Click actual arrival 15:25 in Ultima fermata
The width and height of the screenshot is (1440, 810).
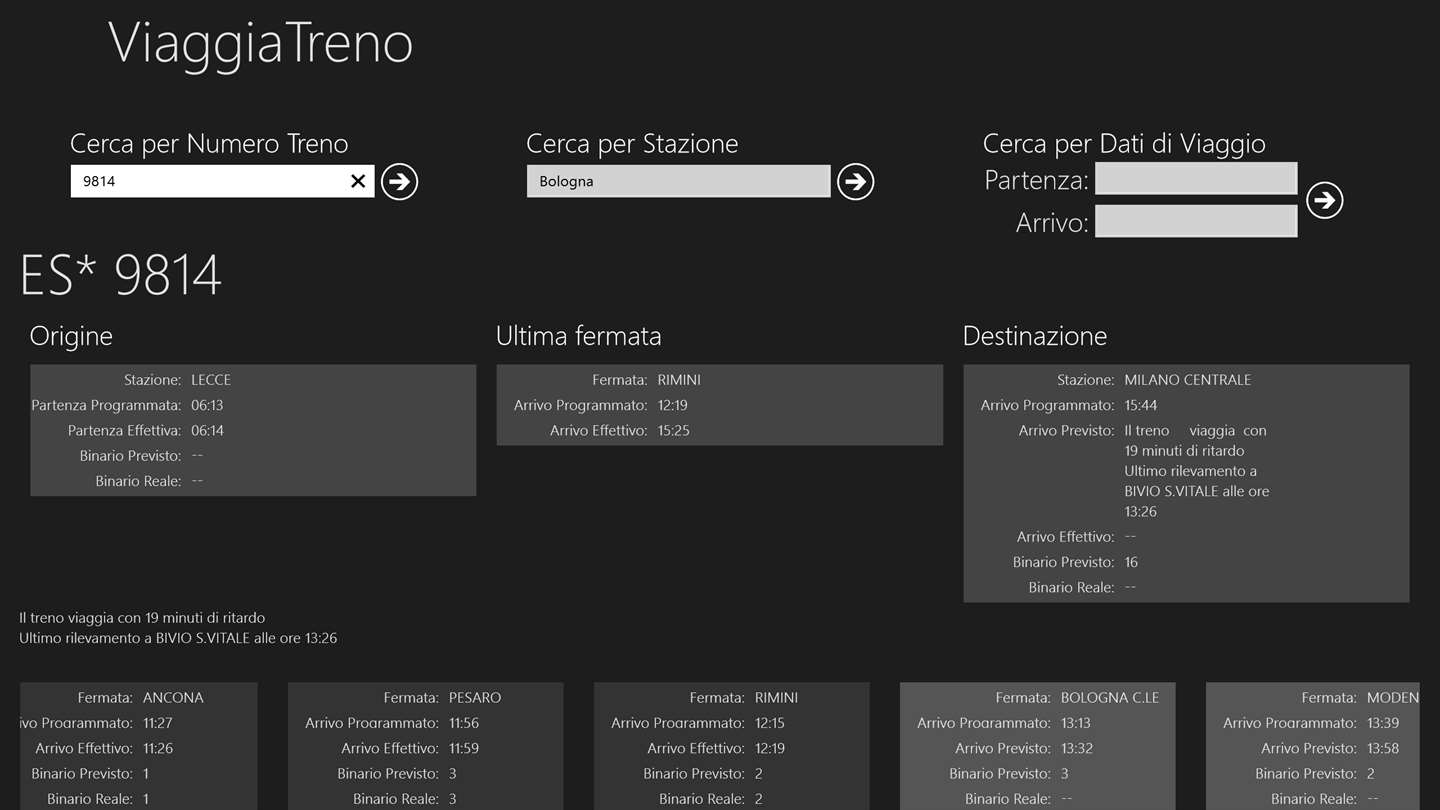(674, 430)
